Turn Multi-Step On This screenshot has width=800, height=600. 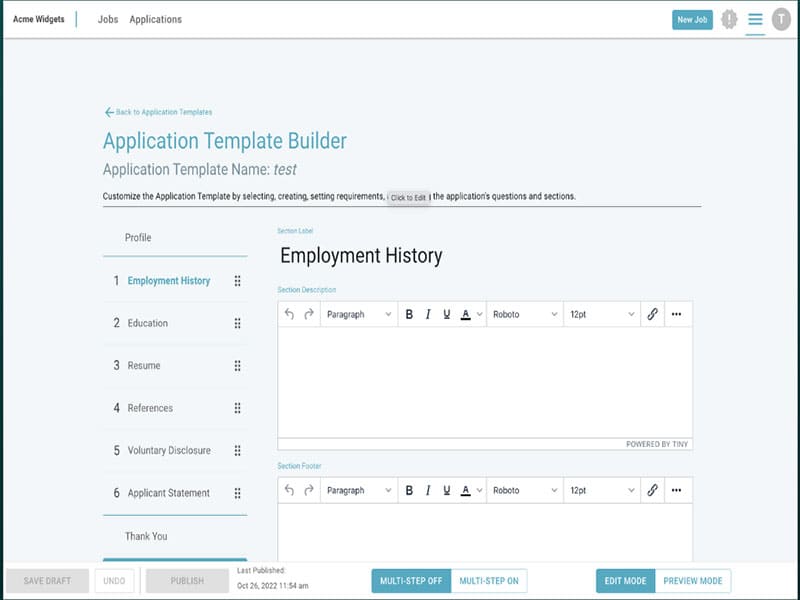[489, 581]
